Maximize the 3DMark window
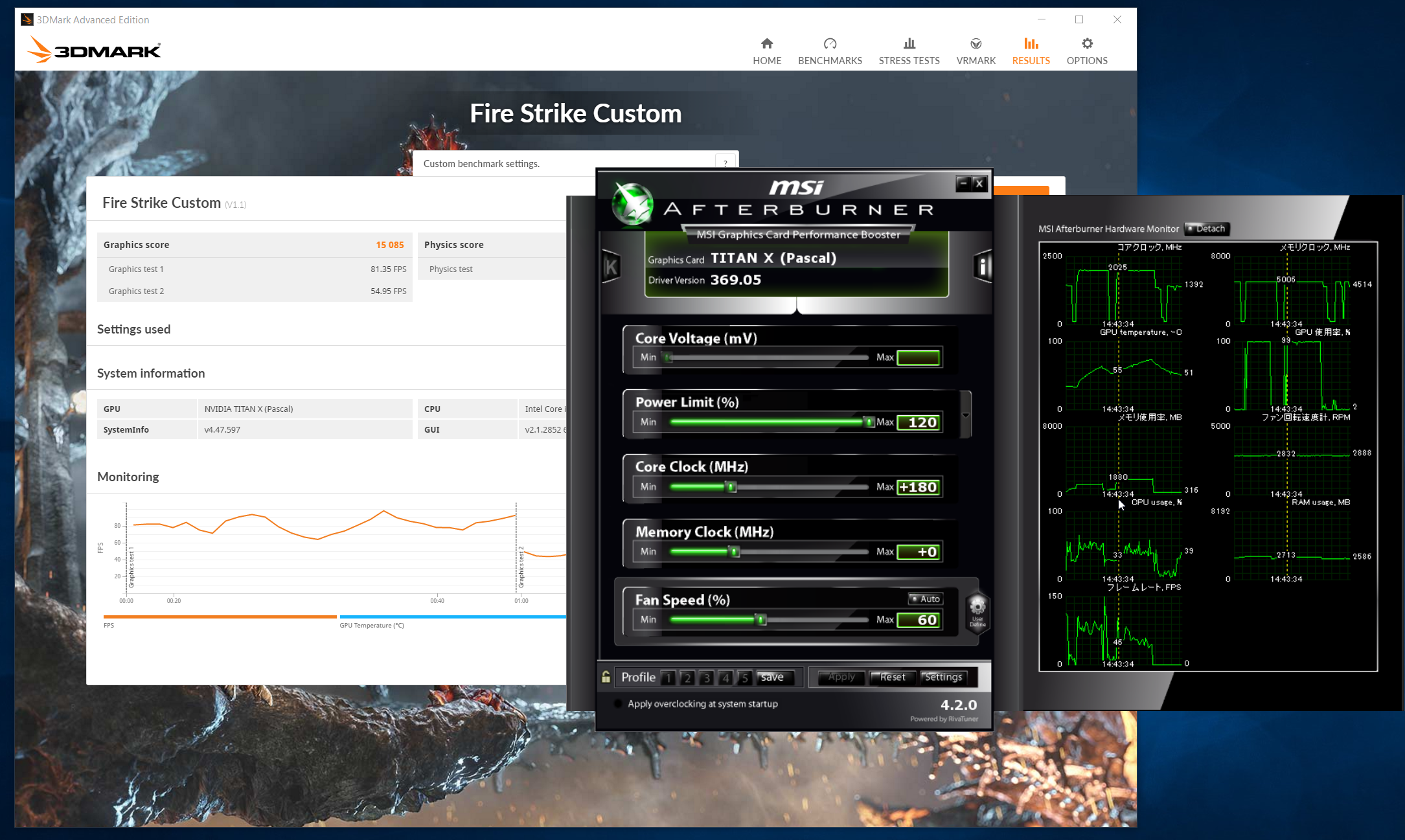 [x=1079, y=19]
